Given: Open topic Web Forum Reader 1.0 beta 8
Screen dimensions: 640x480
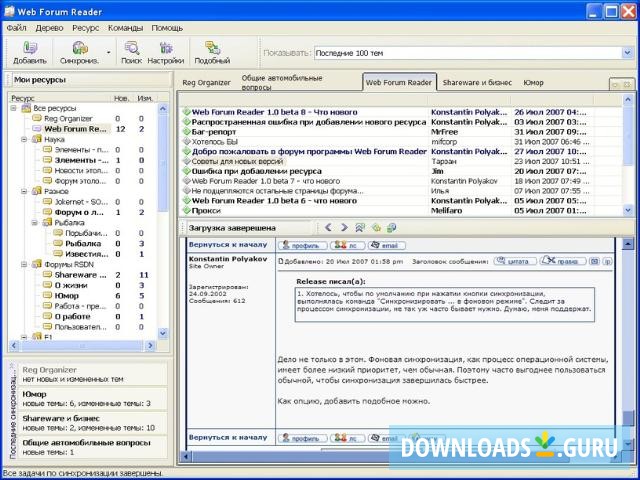Looking at the screenshot, I should 274,112.
